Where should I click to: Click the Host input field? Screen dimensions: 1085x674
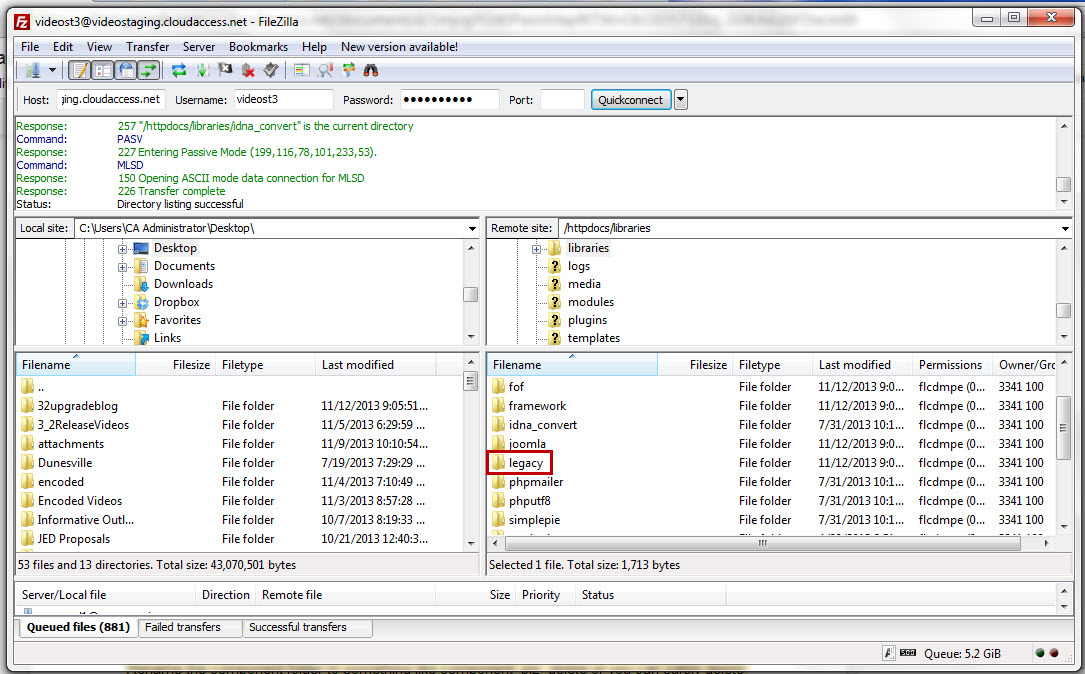111,100
